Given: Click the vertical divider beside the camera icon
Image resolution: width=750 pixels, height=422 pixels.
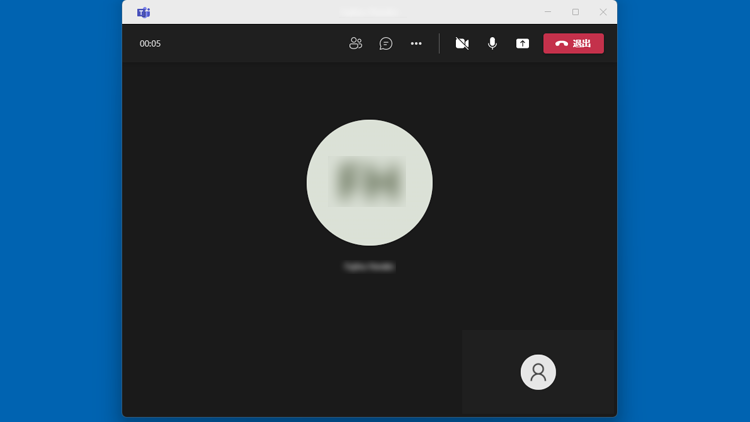Looking at the screenshot, I should (x=439, y=43).
